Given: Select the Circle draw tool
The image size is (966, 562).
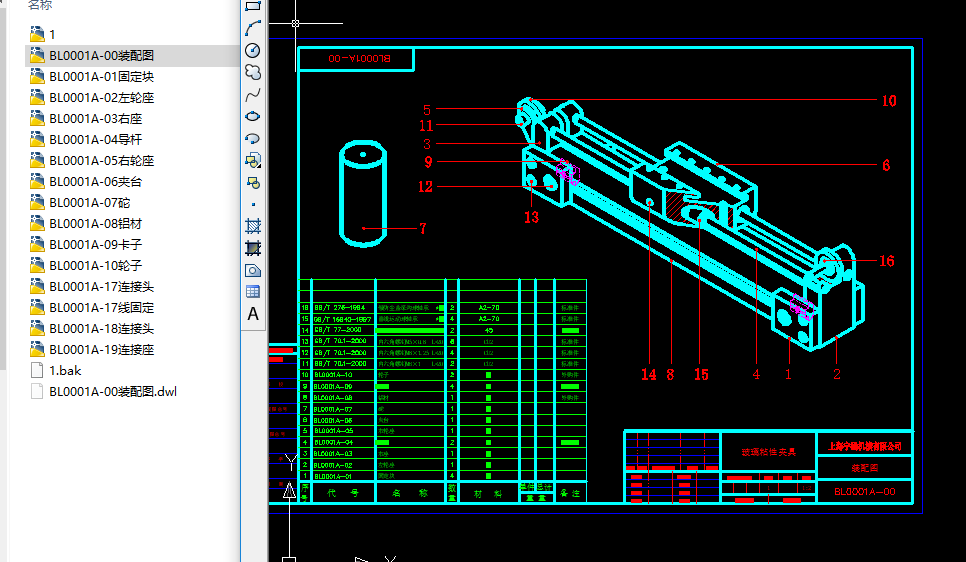Looking at the screenshot, I should point(253,51).
